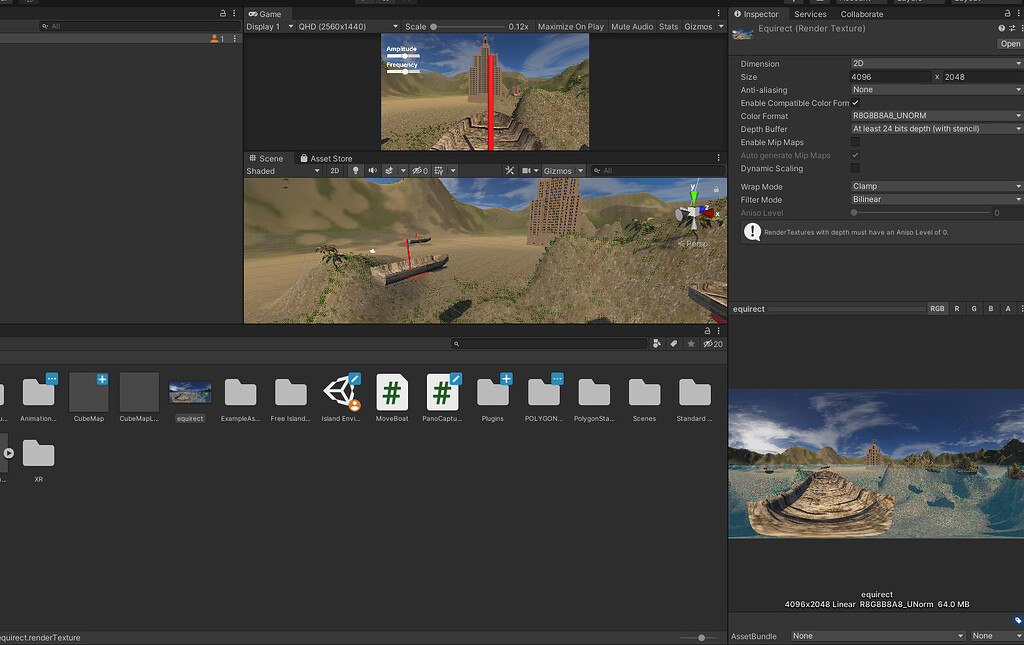
Task: Click the Open button in the Inspector
Action: tap(1009, 43)
